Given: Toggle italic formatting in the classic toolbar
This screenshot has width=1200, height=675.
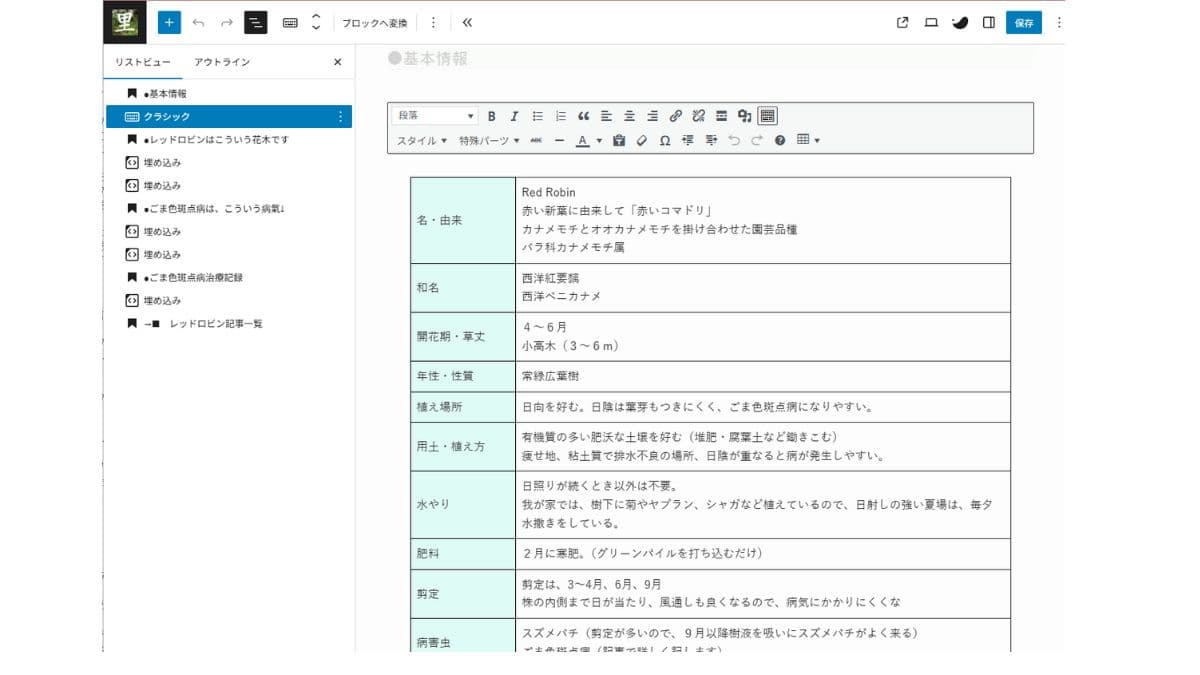Looking at the screenshot, I should (x=513, y=116).
